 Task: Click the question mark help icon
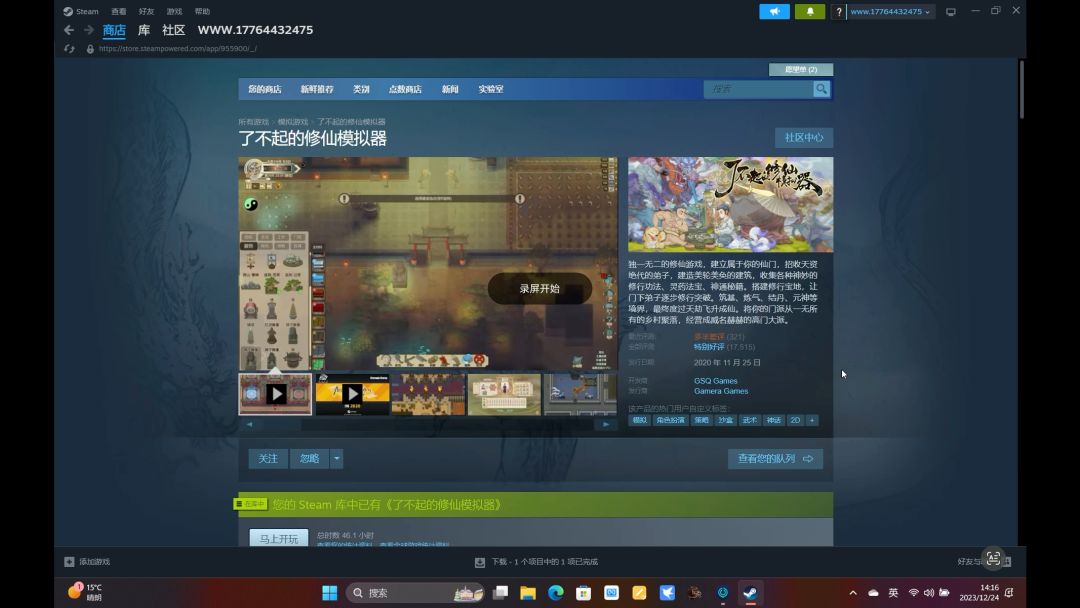tap(838, 12)
